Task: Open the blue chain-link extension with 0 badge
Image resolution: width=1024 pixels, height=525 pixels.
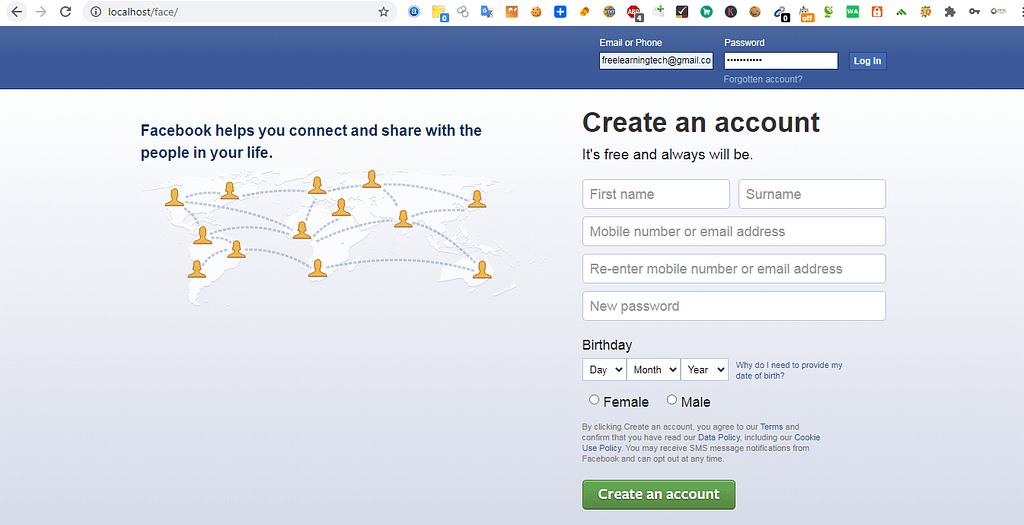Action: pos(780,12)
